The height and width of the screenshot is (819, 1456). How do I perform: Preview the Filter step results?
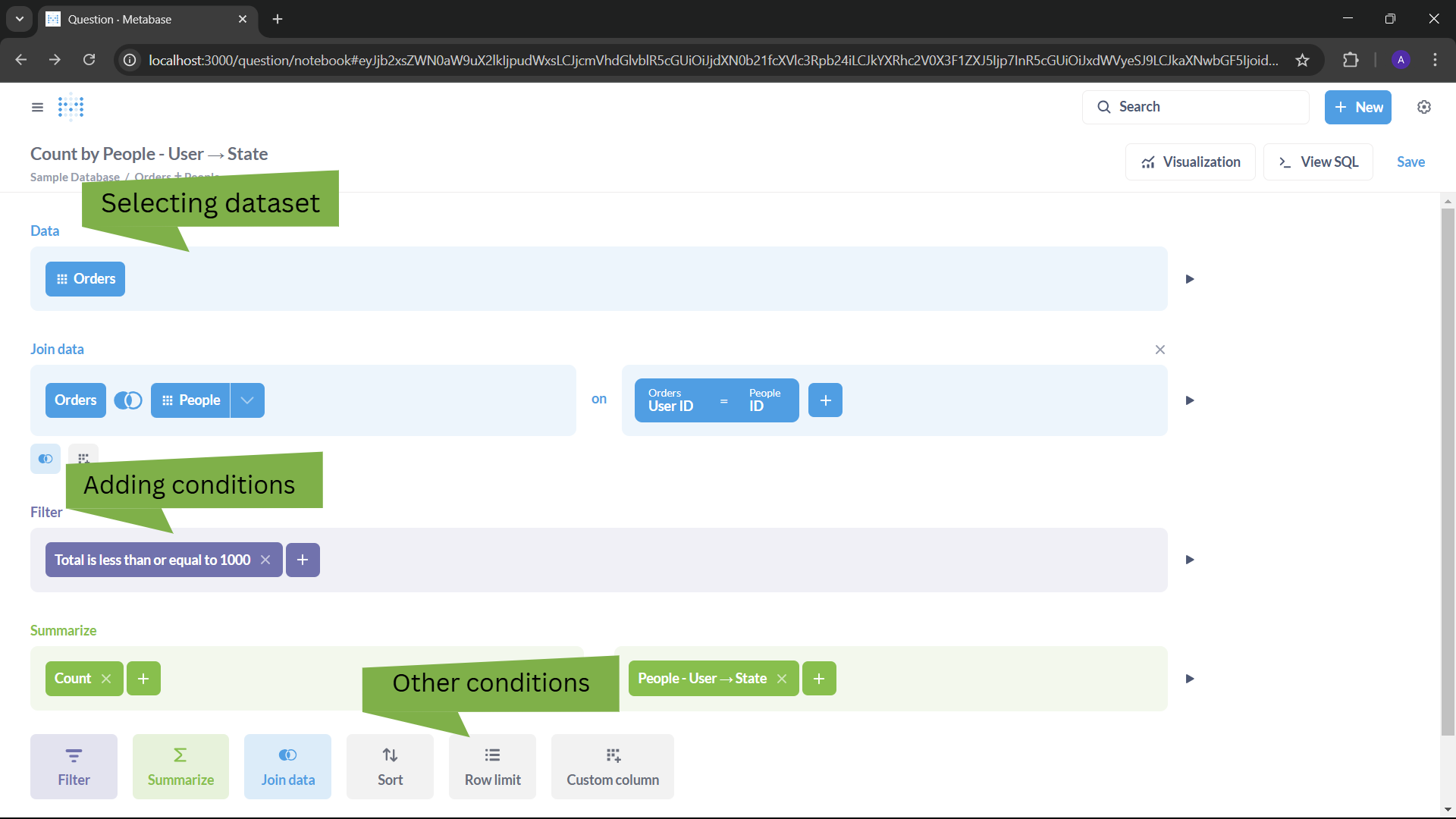[1190, 560]
